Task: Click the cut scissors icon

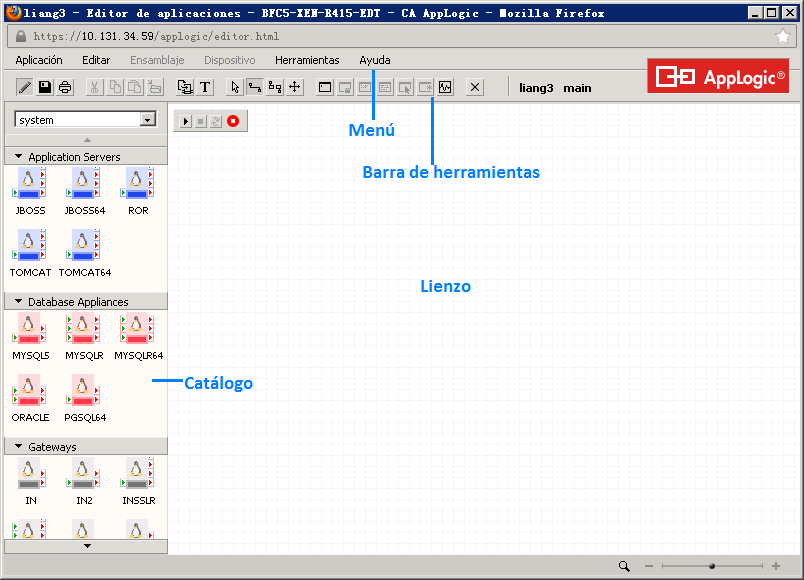Action: (x=94, y=87)
